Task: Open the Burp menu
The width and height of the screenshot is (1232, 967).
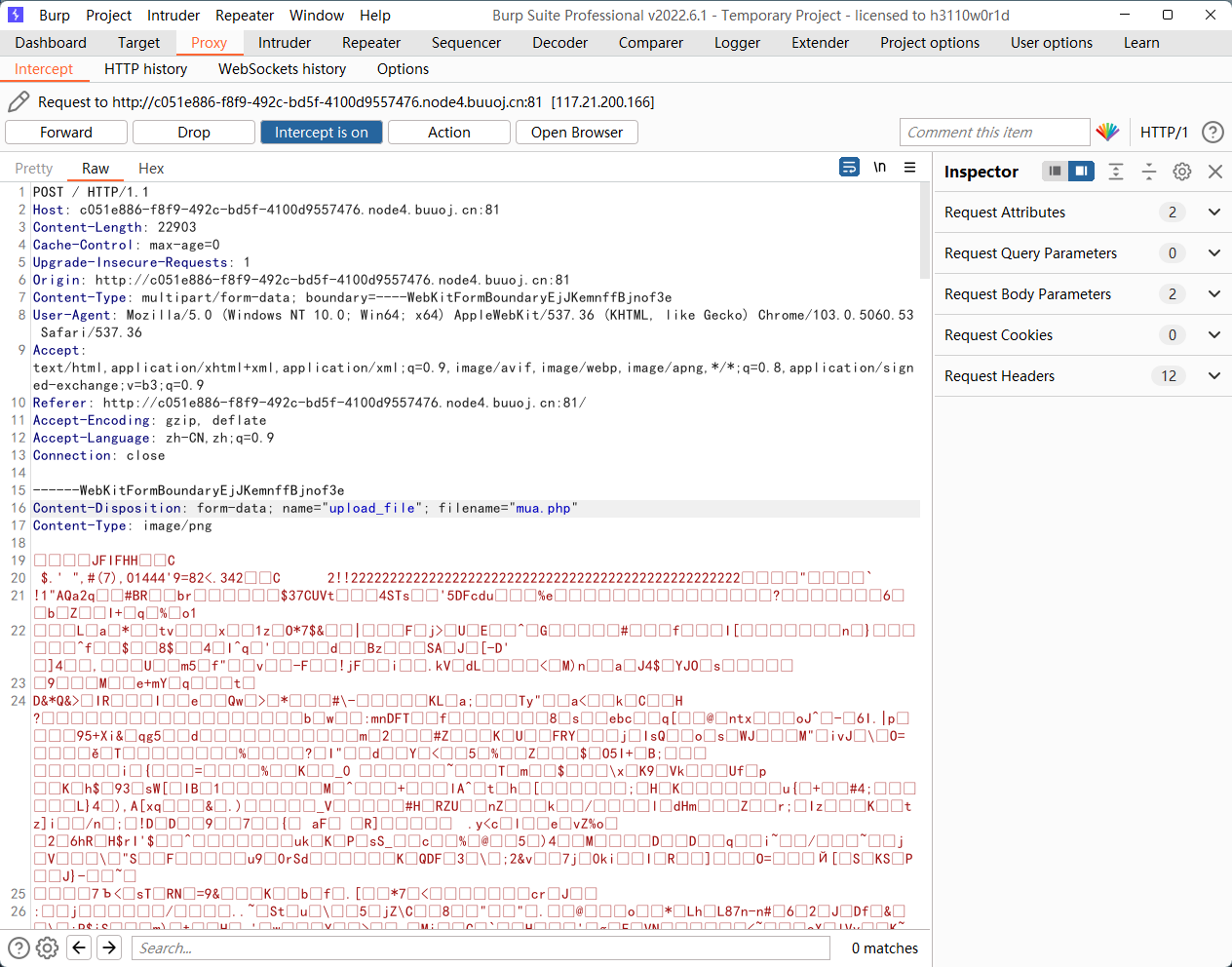Action: (55, 15)
